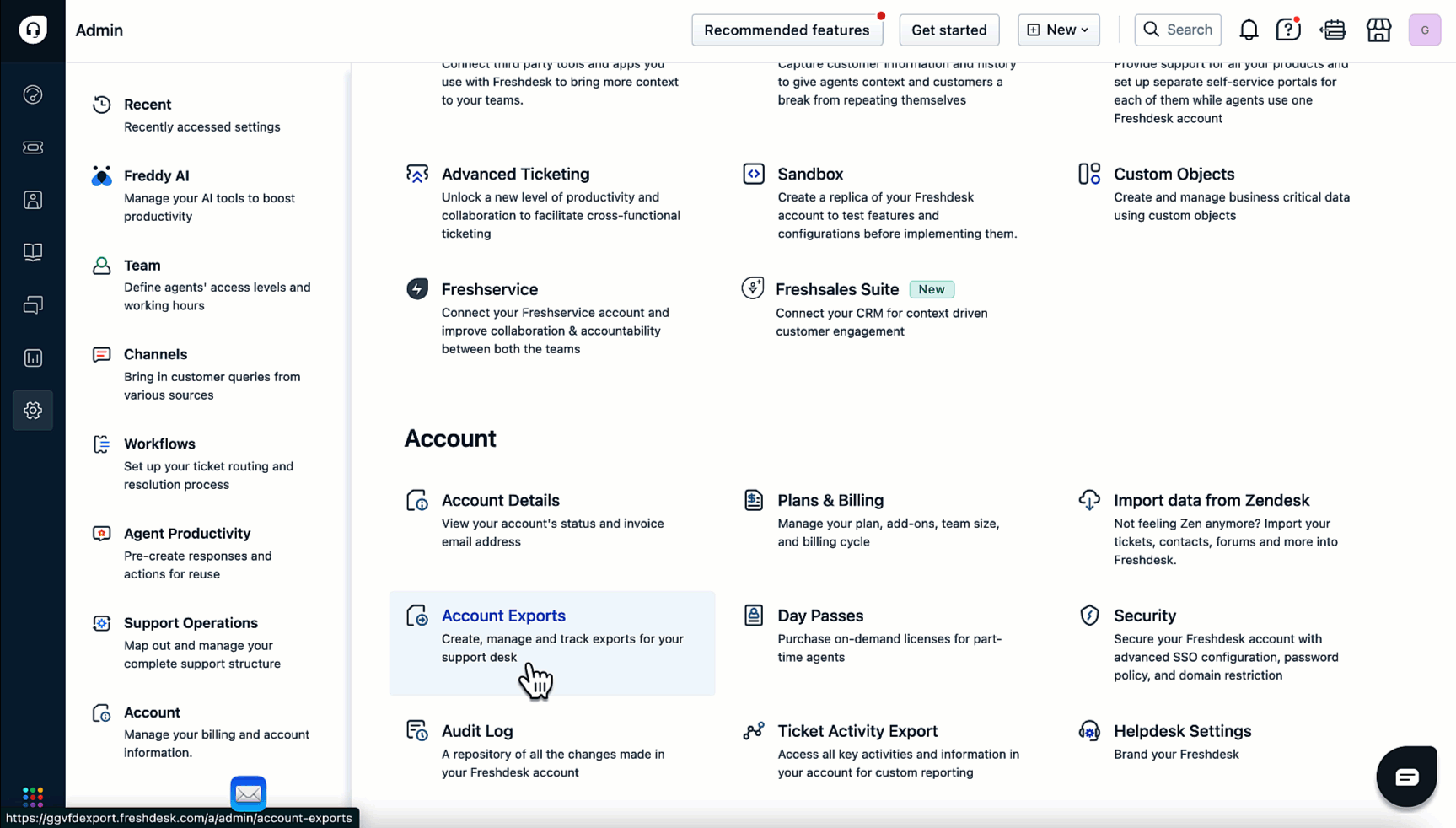The width and height of the screenshot is (1456, 828).
Task: Click the Plans & Billing icon
Action: point(754,500)
